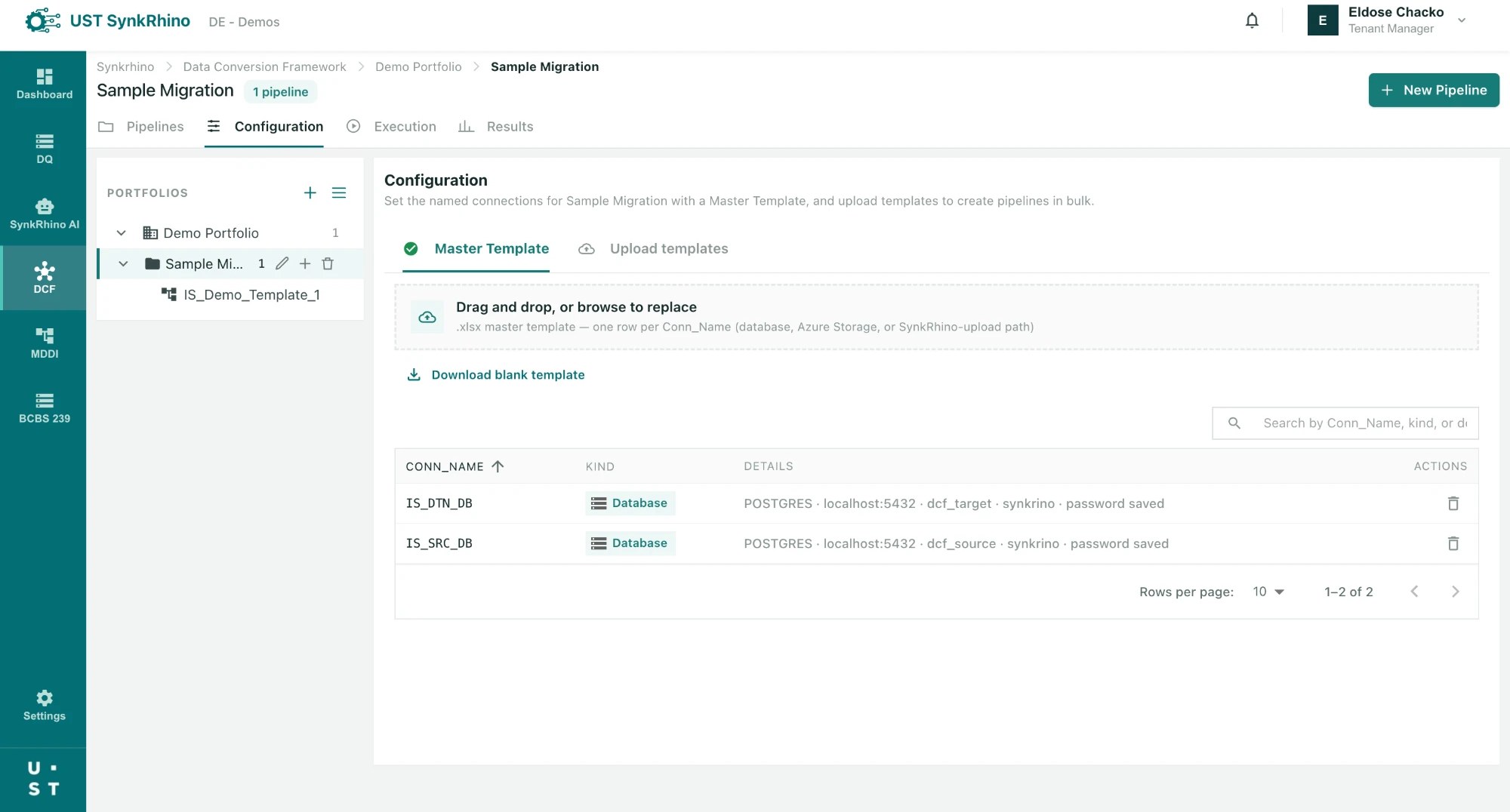
Task: Create a New Pipeline
Action: [1434, 90]
